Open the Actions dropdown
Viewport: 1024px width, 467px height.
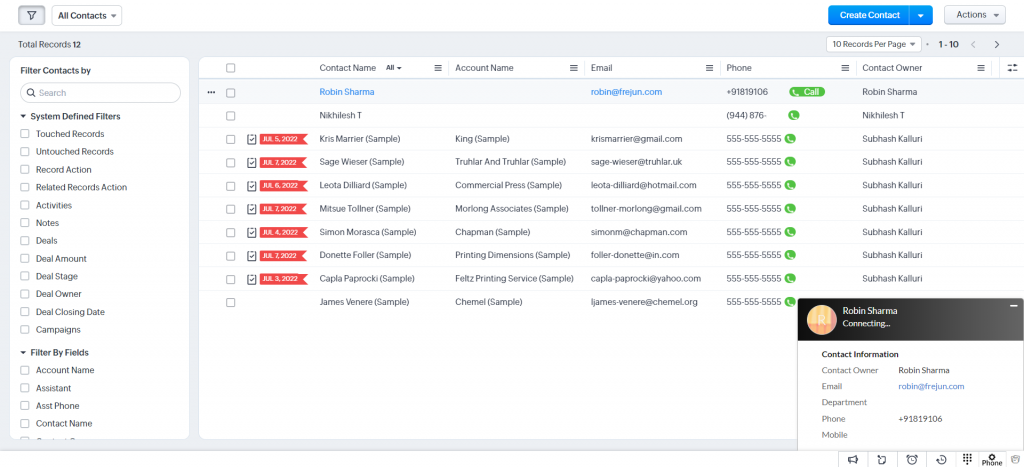[x=974, y=15]
